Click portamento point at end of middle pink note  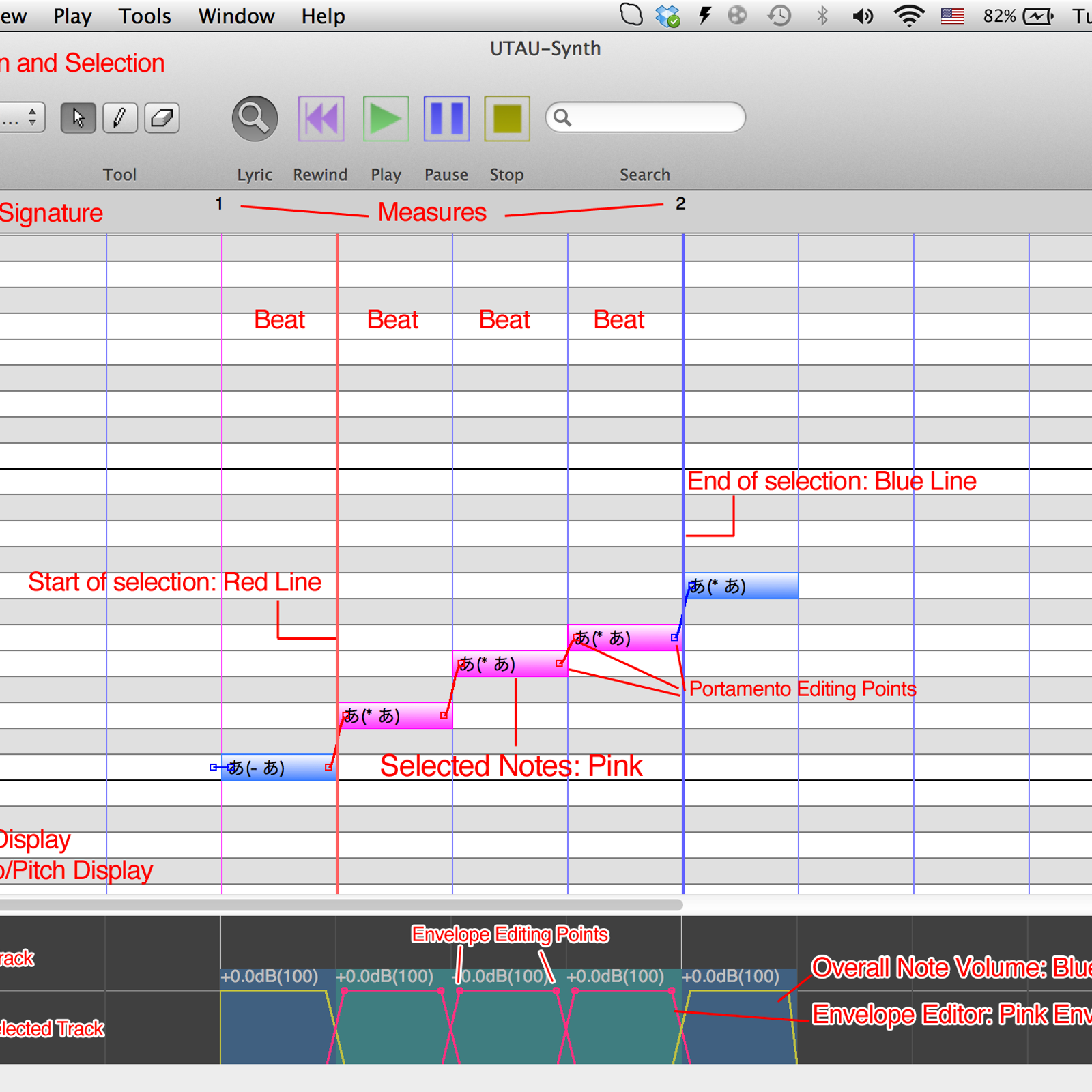pos(559,663)
